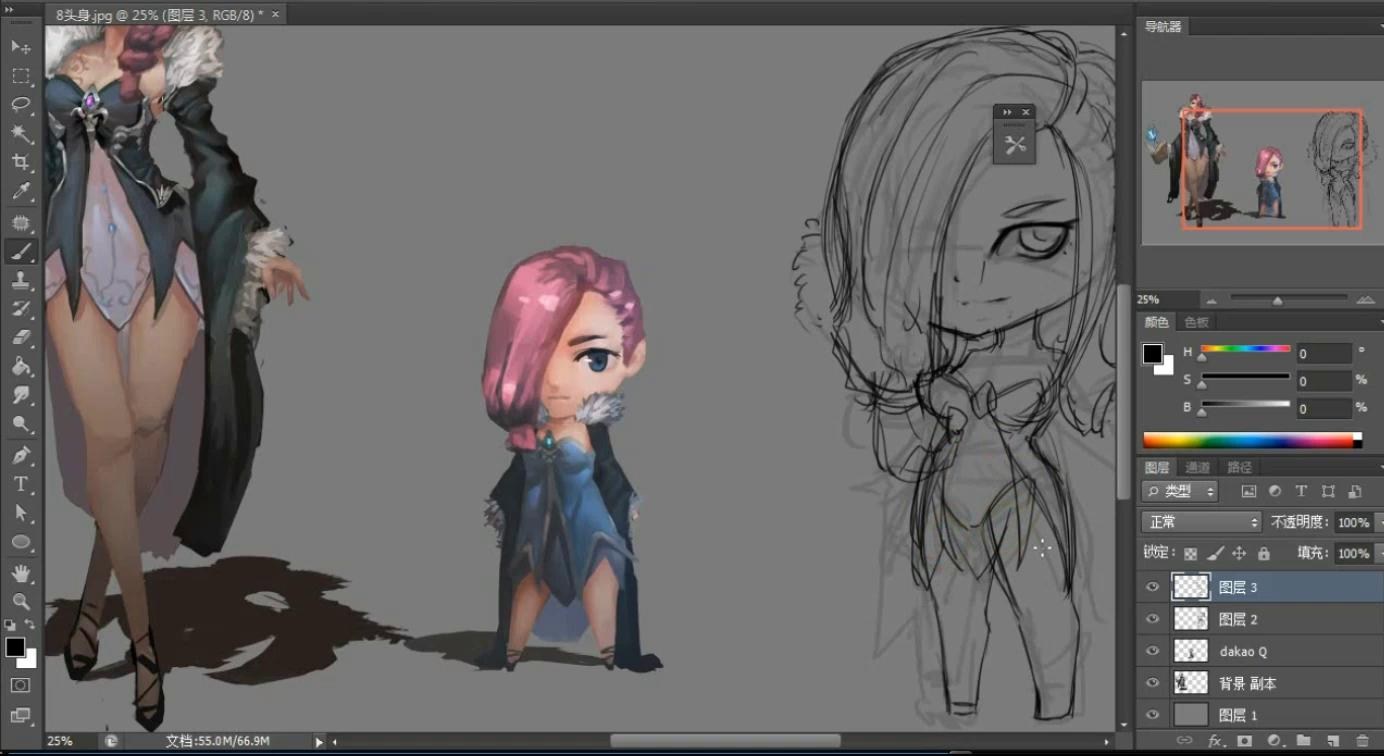Toggle lock all for the layer

(1263, 553)
